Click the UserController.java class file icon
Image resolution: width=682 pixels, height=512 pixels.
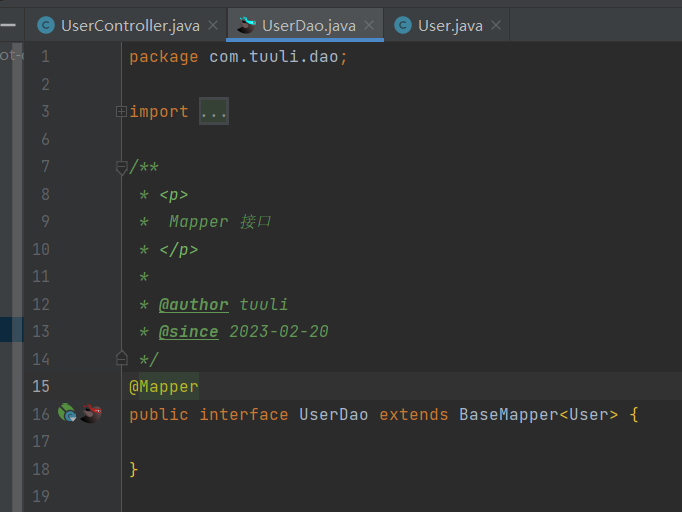pos(46,25)
